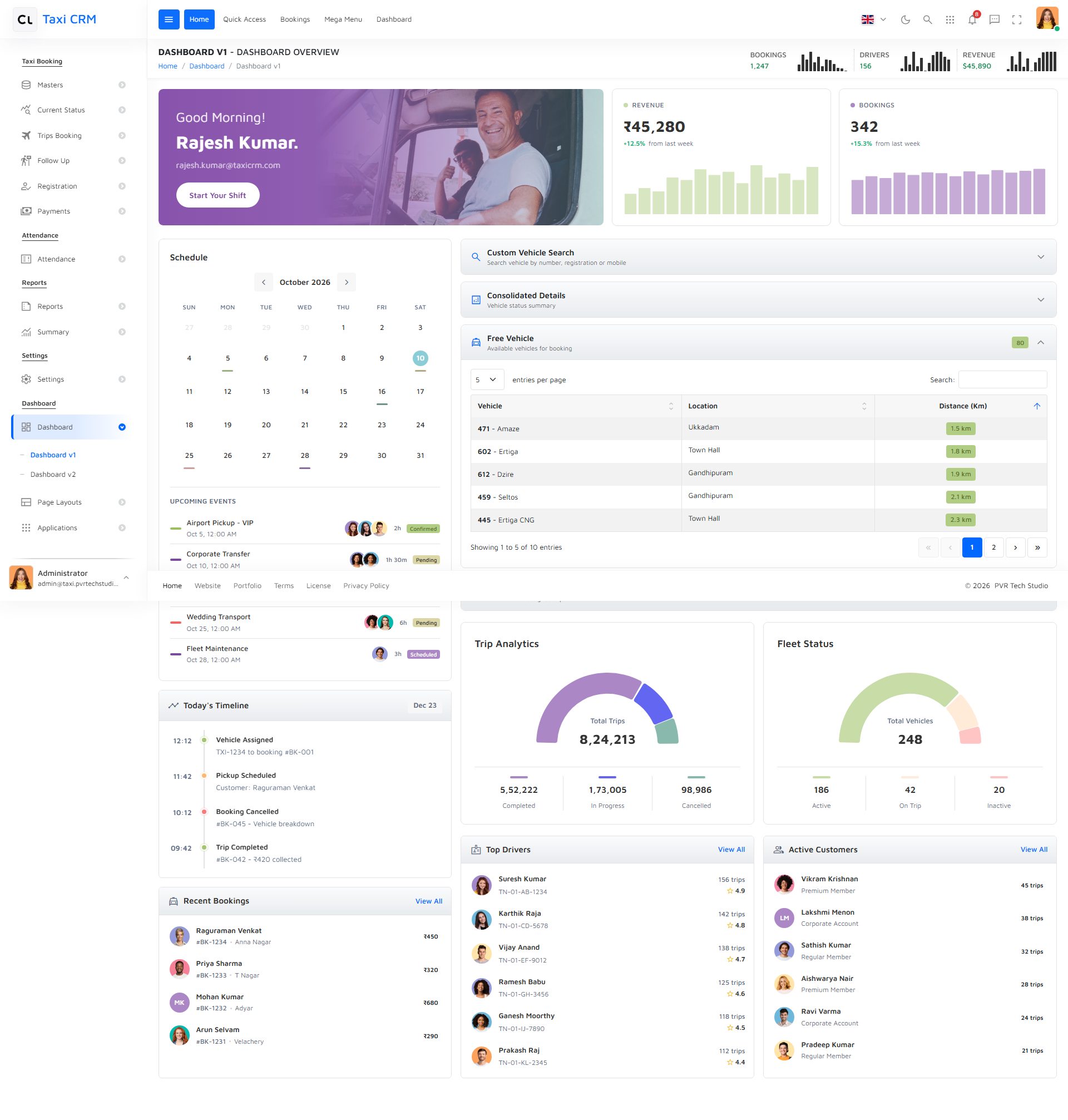This screenshot has width=1068, height=1120.
Task: Click the Home breadcrumb link
Action: [168, 66]
